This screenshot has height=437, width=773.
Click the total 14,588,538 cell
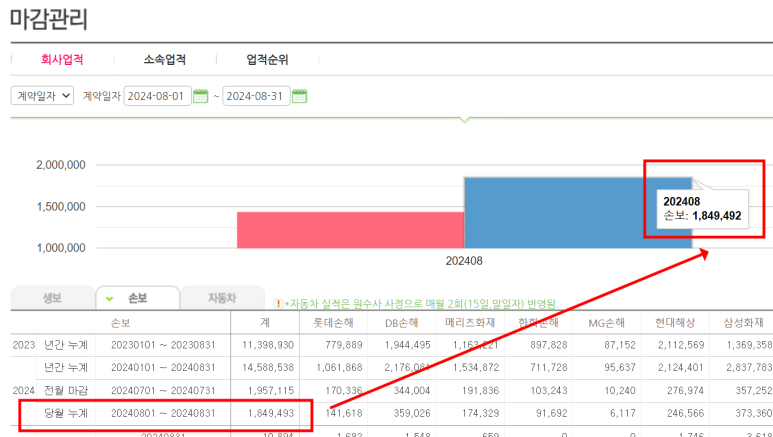pos(268,367)
